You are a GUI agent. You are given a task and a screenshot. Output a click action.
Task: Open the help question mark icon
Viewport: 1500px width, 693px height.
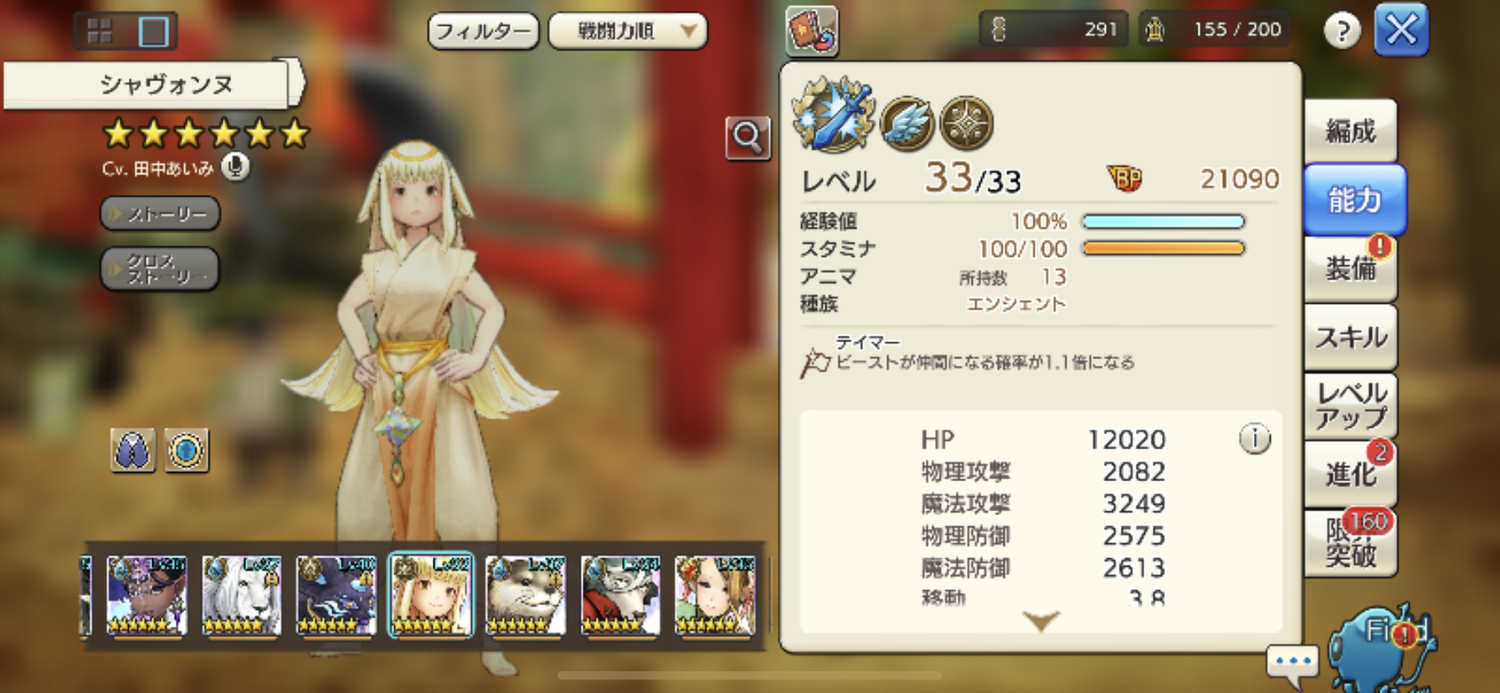tap(1342, 31)
